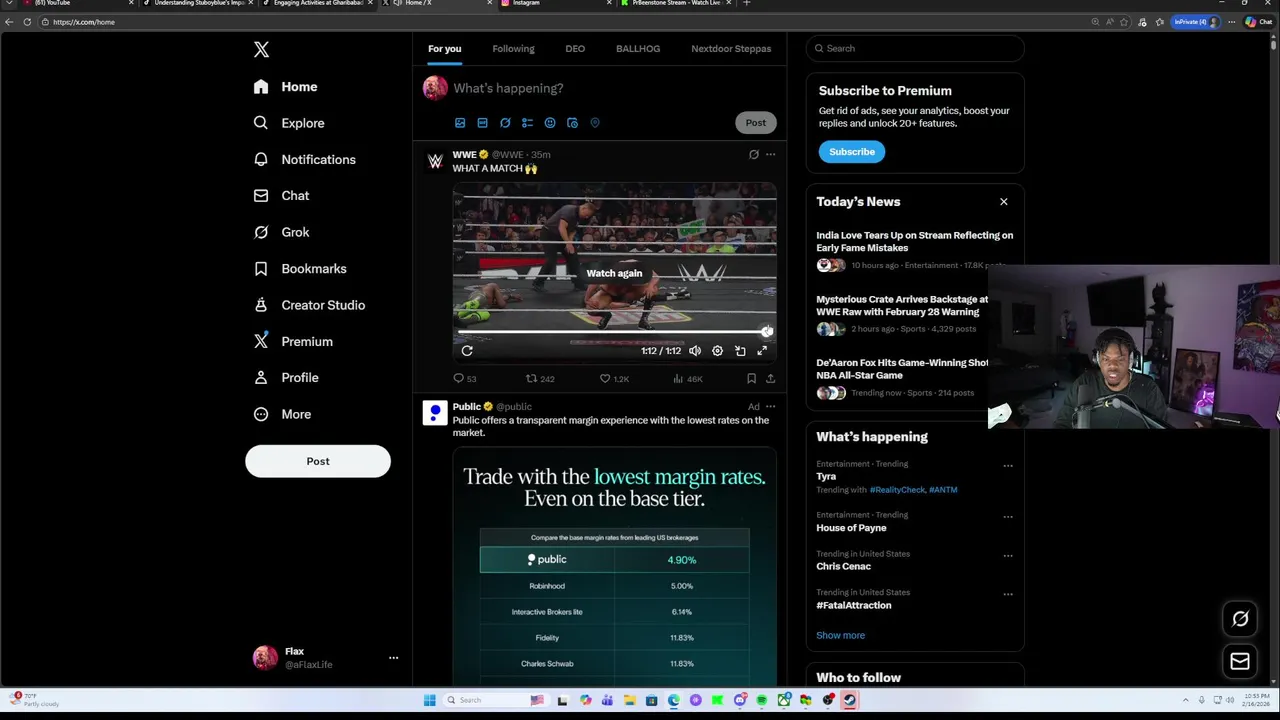1280x720 pixels.
Task: Toggle picture-in-picture for the video
Action: [740, 351]
